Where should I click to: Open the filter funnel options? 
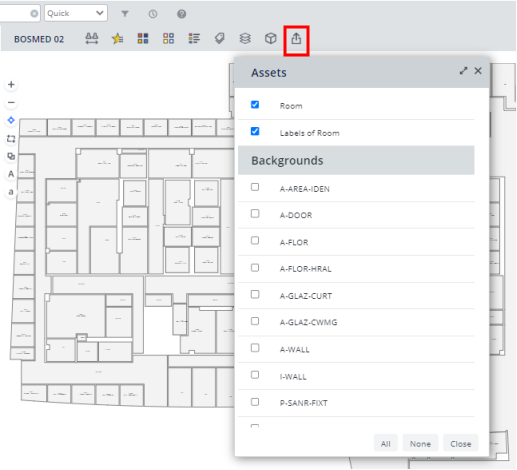(x=125, y=14)
